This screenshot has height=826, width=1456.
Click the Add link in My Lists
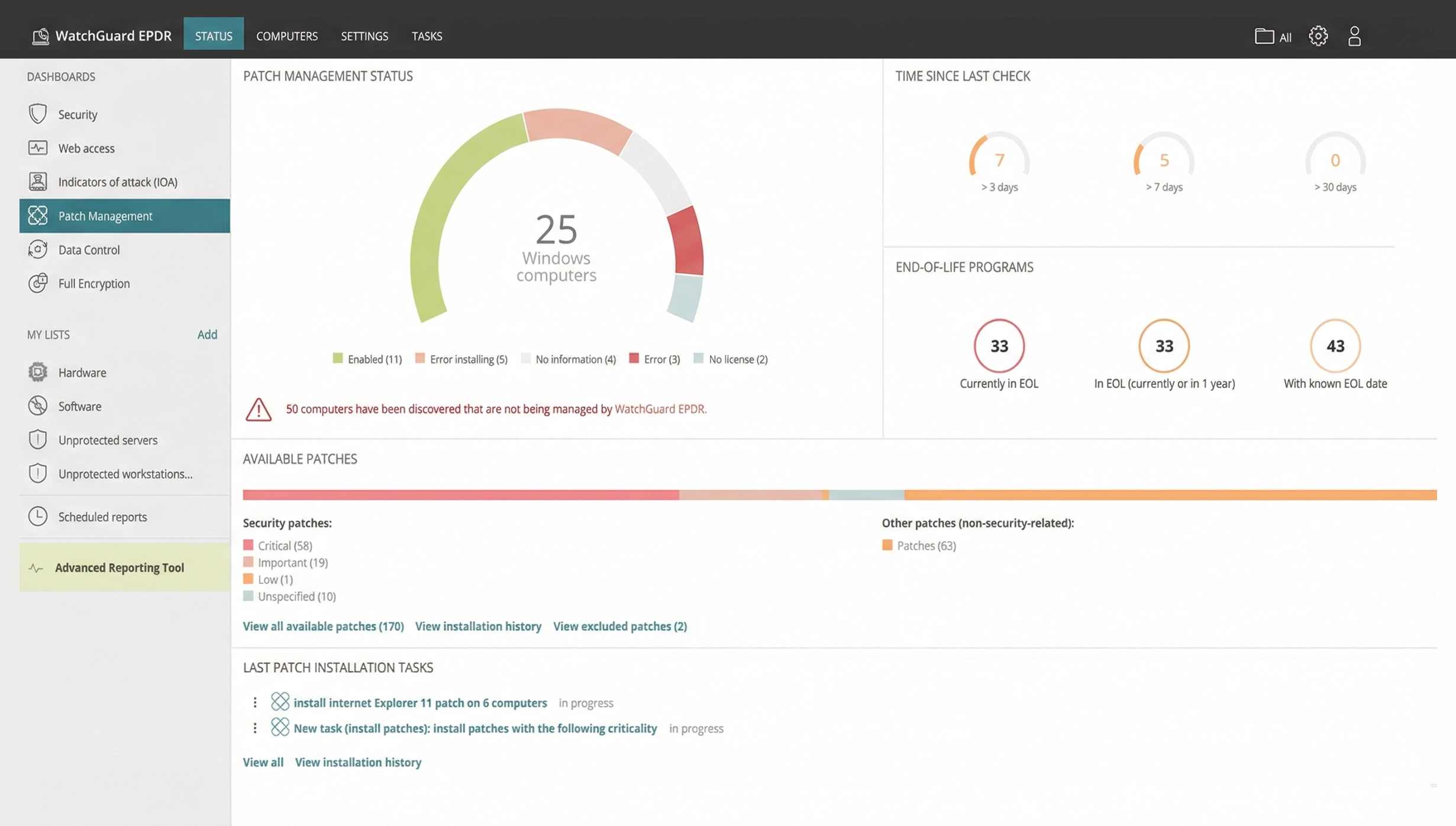coord(207,334)
